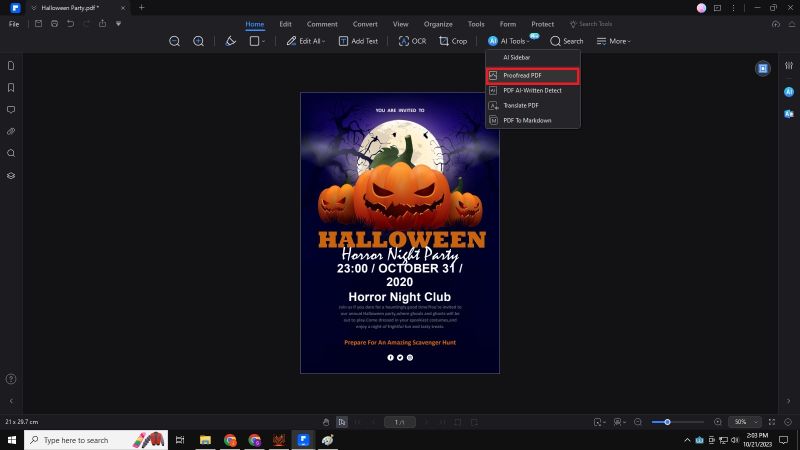800x450 pixels.
Task: Switch to the Comment tab
Action: [322, 24]
